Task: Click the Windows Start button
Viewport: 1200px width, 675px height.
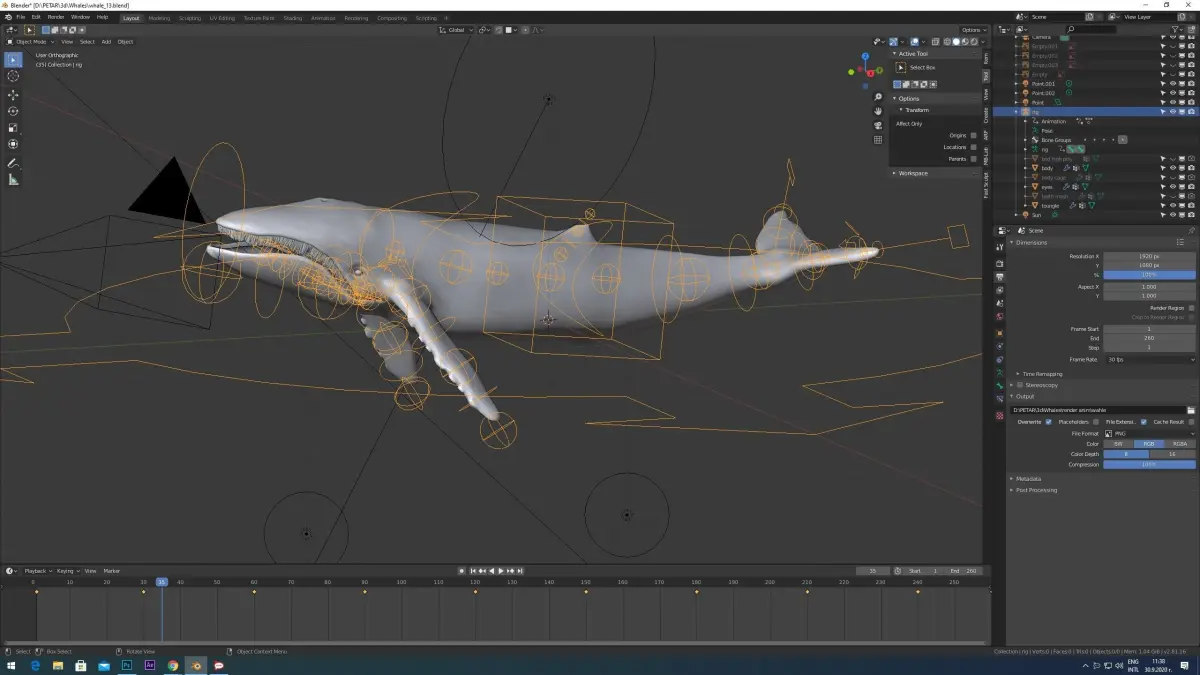Action: click(x=11, y=665)
